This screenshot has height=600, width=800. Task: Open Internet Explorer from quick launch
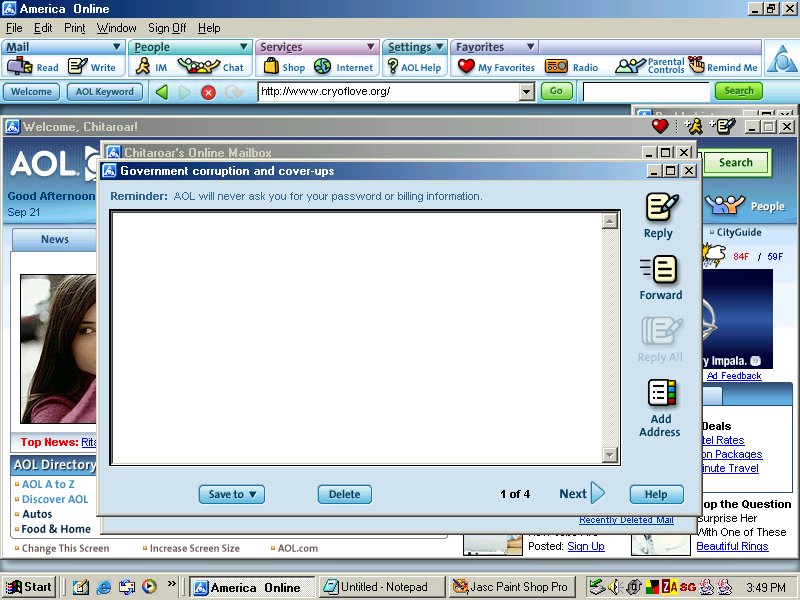pos(104,587)
